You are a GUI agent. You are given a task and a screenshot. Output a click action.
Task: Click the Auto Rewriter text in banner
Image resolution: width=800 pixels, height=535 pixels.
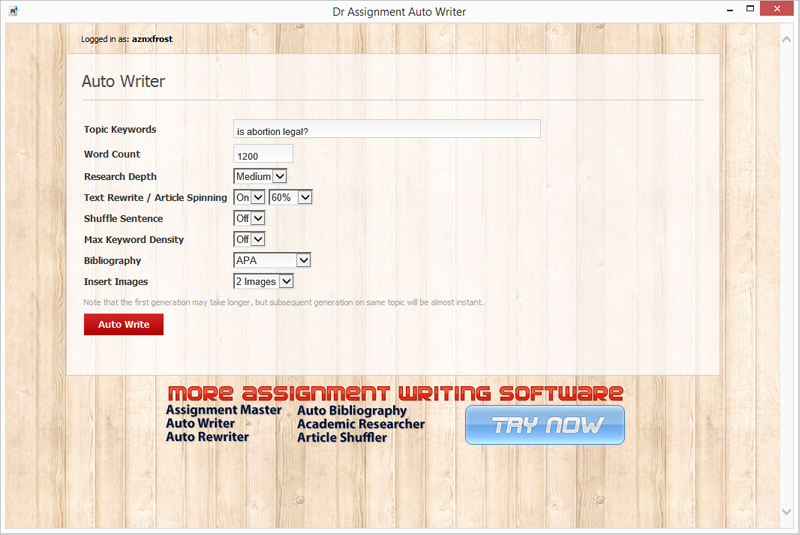click(207, 437)
